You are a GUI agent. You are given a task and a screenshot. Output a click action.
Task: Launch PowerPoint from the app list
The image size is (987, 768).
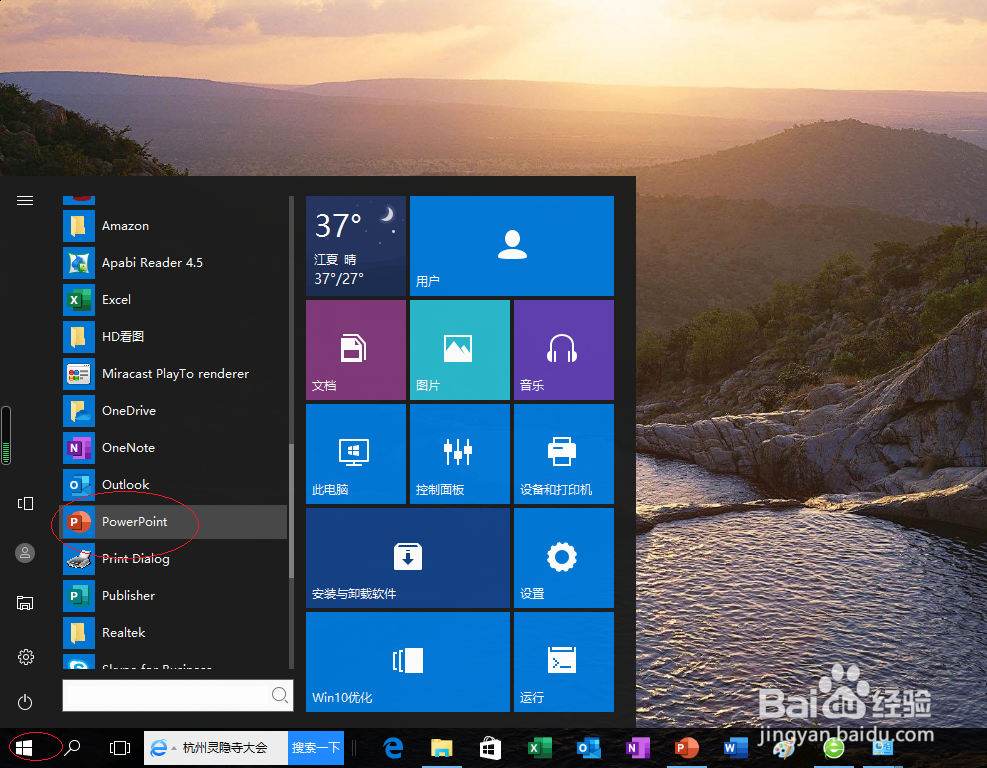point(174,522)
